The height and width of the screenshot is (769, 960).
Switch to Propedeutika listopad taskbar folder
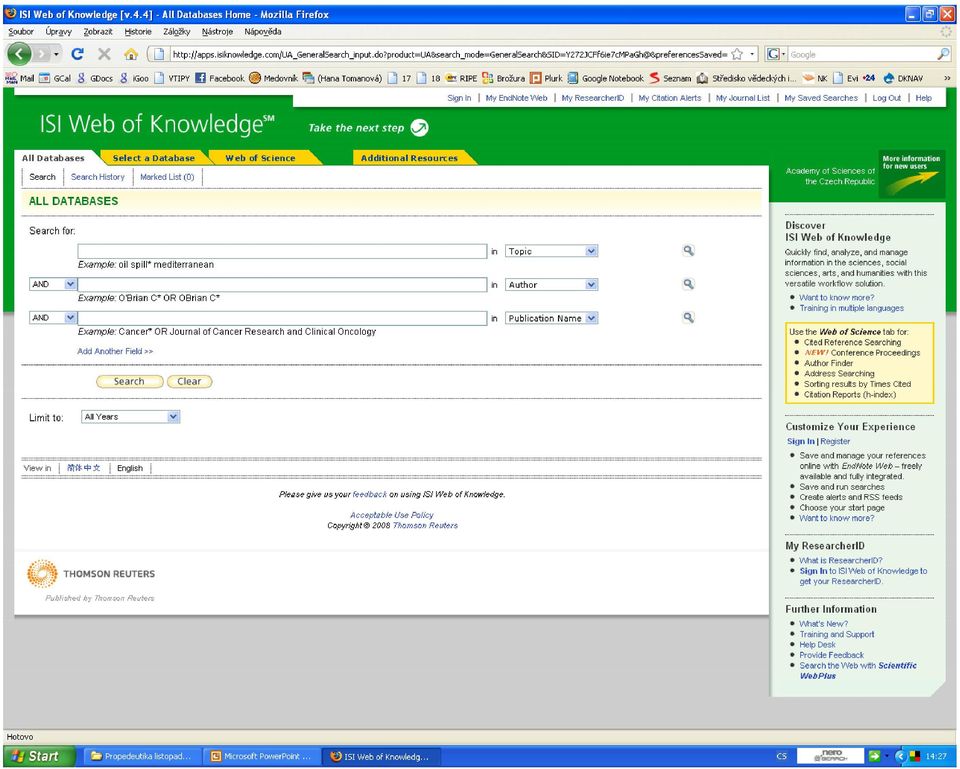coord(142,756)
